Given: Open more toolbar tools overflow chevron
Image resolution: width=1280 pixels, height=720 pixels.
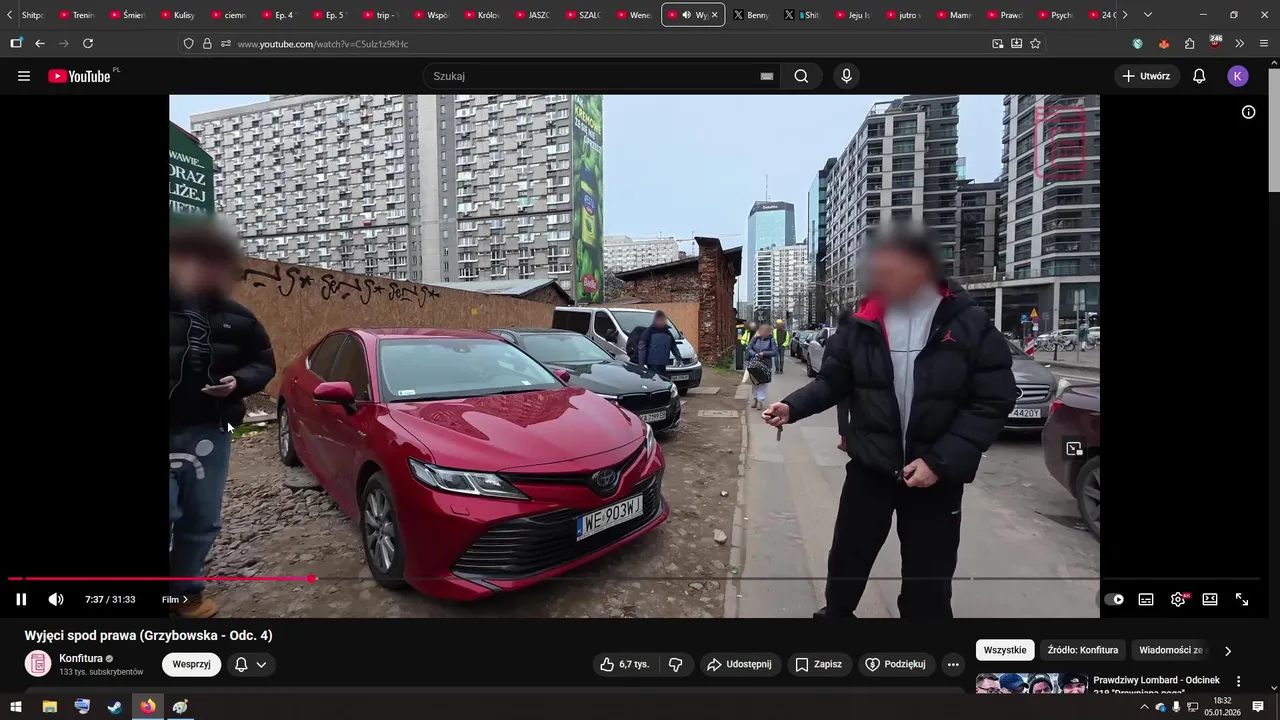Looking at the screenshot, I should click(x=1240, y=43).
